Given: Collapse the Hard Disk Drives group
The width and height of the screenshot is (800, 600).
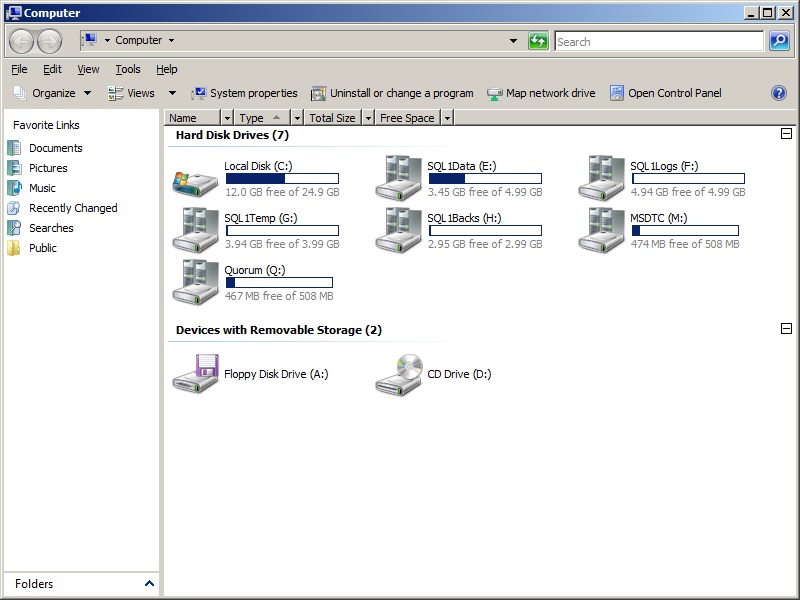Looking at the screenshot, I should (x=786, y=134).
